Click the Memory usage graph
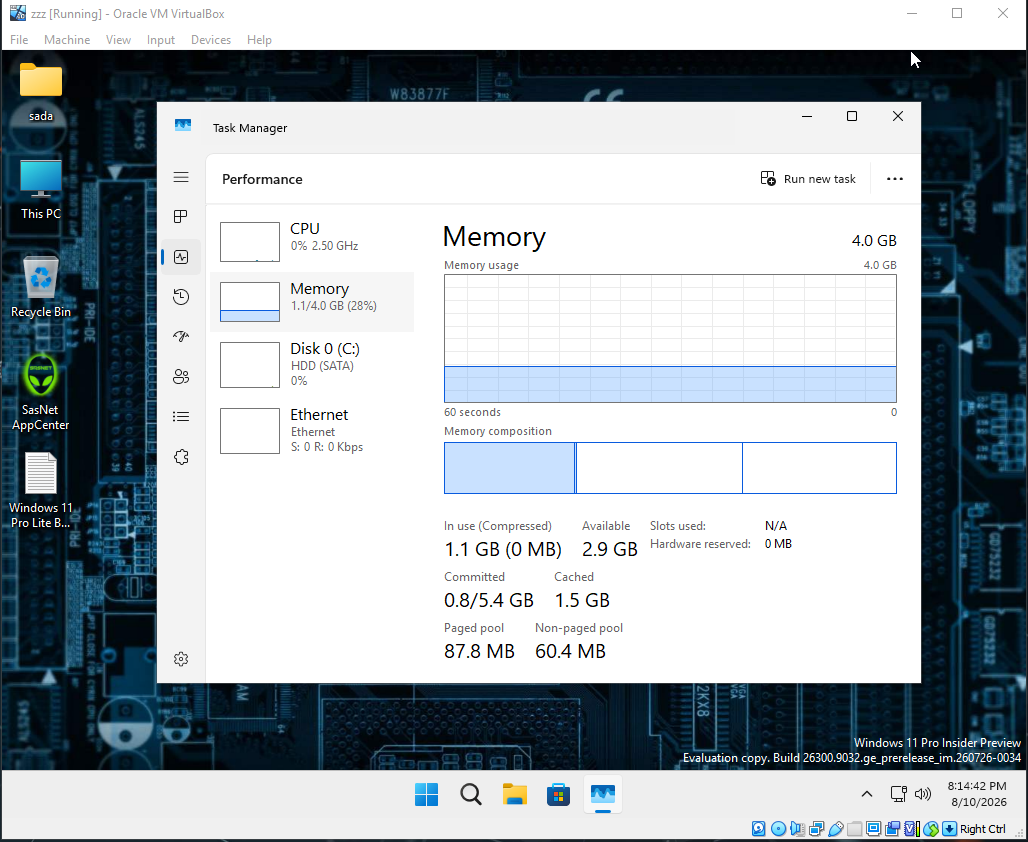1028x842 pixels. pyautogui.click(x=670, y=338)
